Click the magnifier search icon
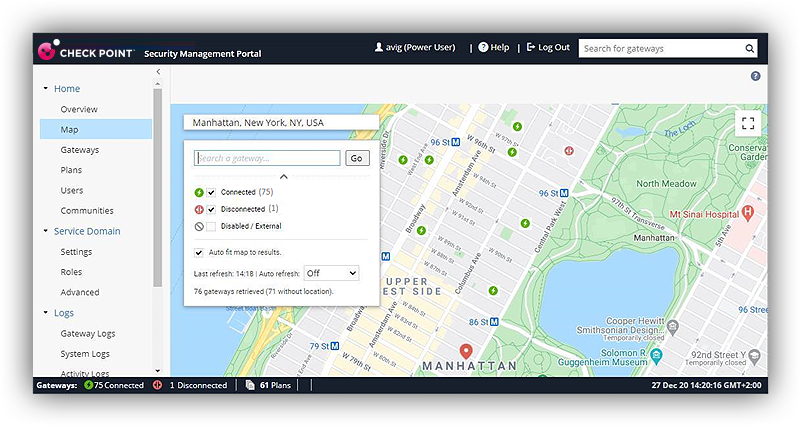This screenshot has height=426, width=800. tap(749, 48)
